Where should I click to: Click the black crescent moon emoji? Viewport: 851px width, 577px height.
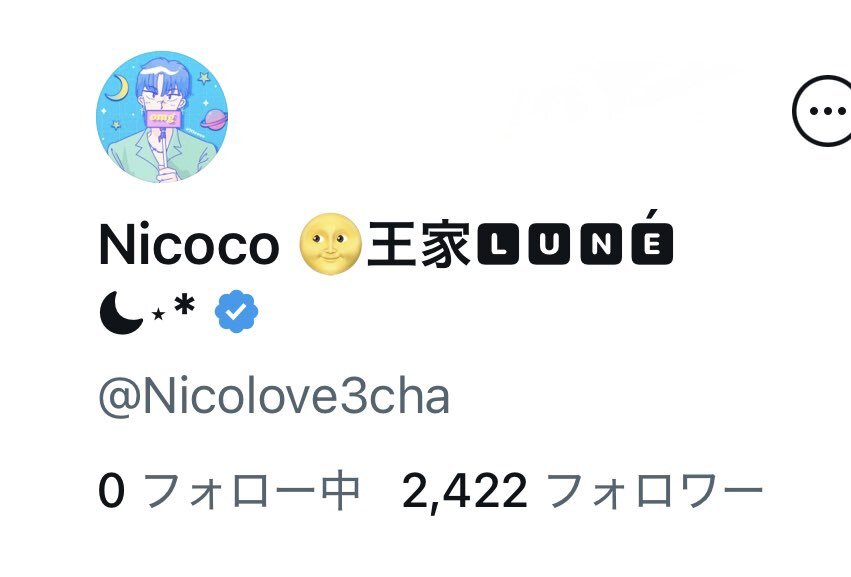(122, 313)
